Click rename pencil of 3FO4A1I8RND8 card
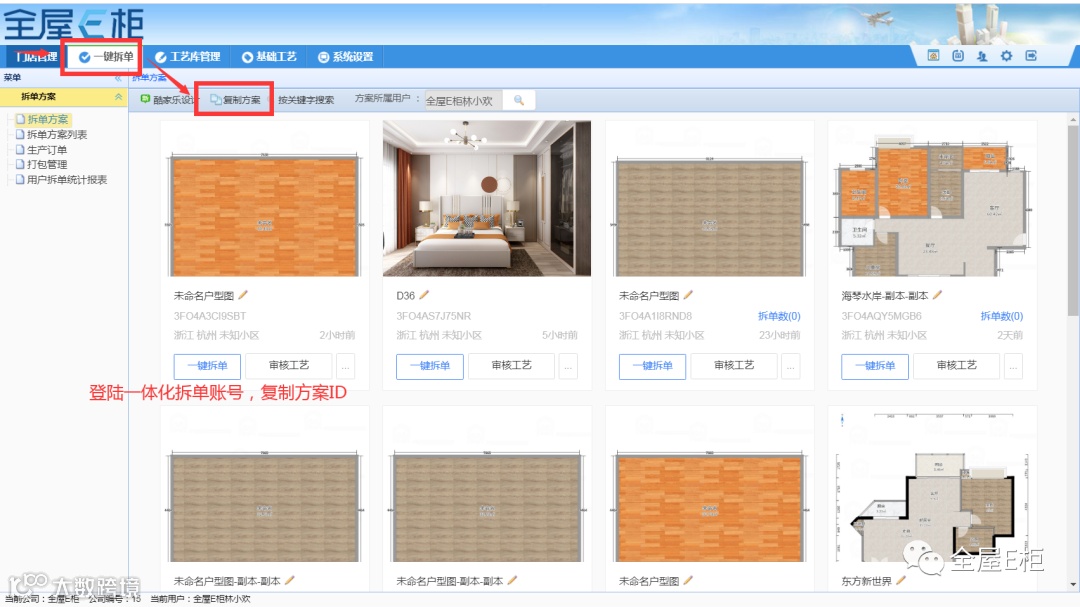The height and width of the screenshot is (607, 1080). click(x=687, y=295)
